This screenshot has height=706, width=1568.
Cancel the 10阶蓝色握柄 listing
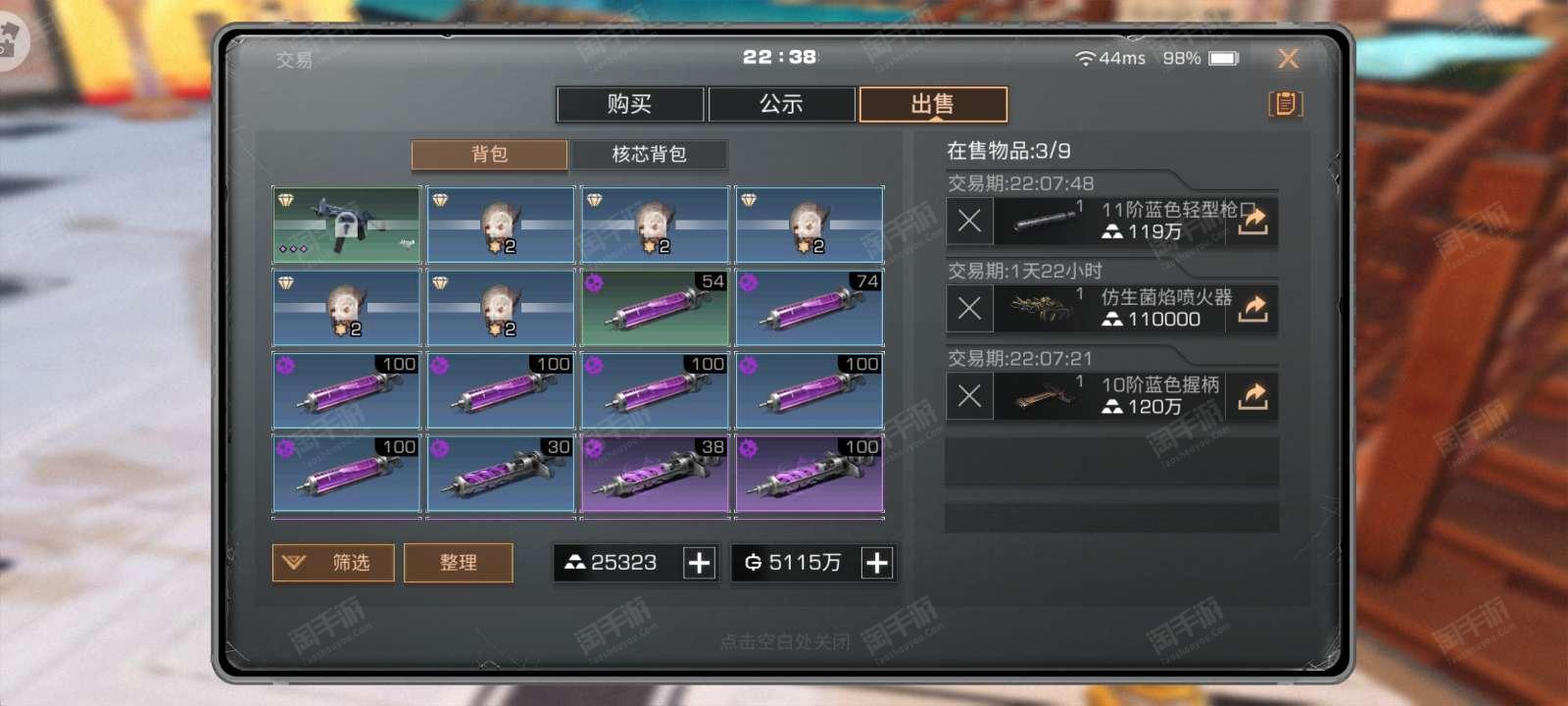tap(969, 396)
